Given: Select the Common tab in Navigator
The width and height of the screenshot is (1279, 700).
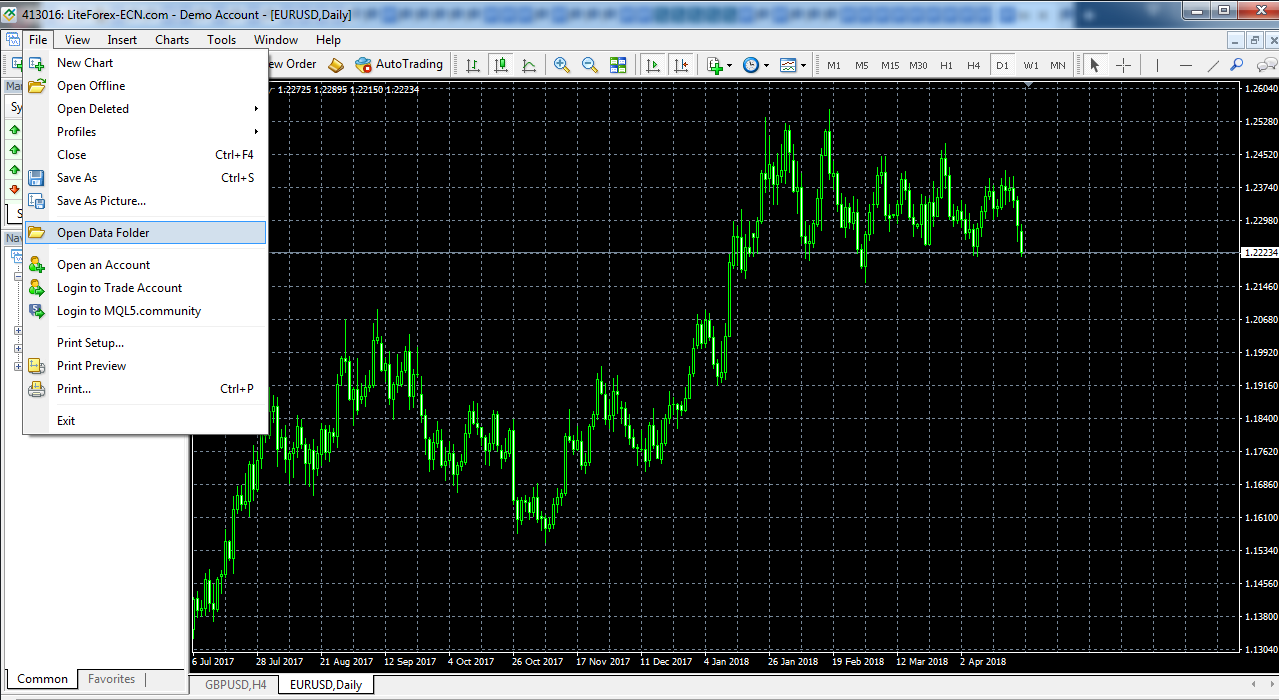Looking at the screenshot, I should pyautogui.click(x=42, y=679).
